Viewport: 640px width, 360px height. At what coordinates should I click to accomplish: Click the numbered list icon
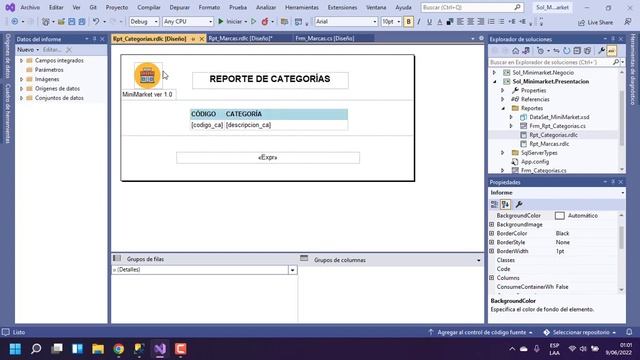click(491, 22)
